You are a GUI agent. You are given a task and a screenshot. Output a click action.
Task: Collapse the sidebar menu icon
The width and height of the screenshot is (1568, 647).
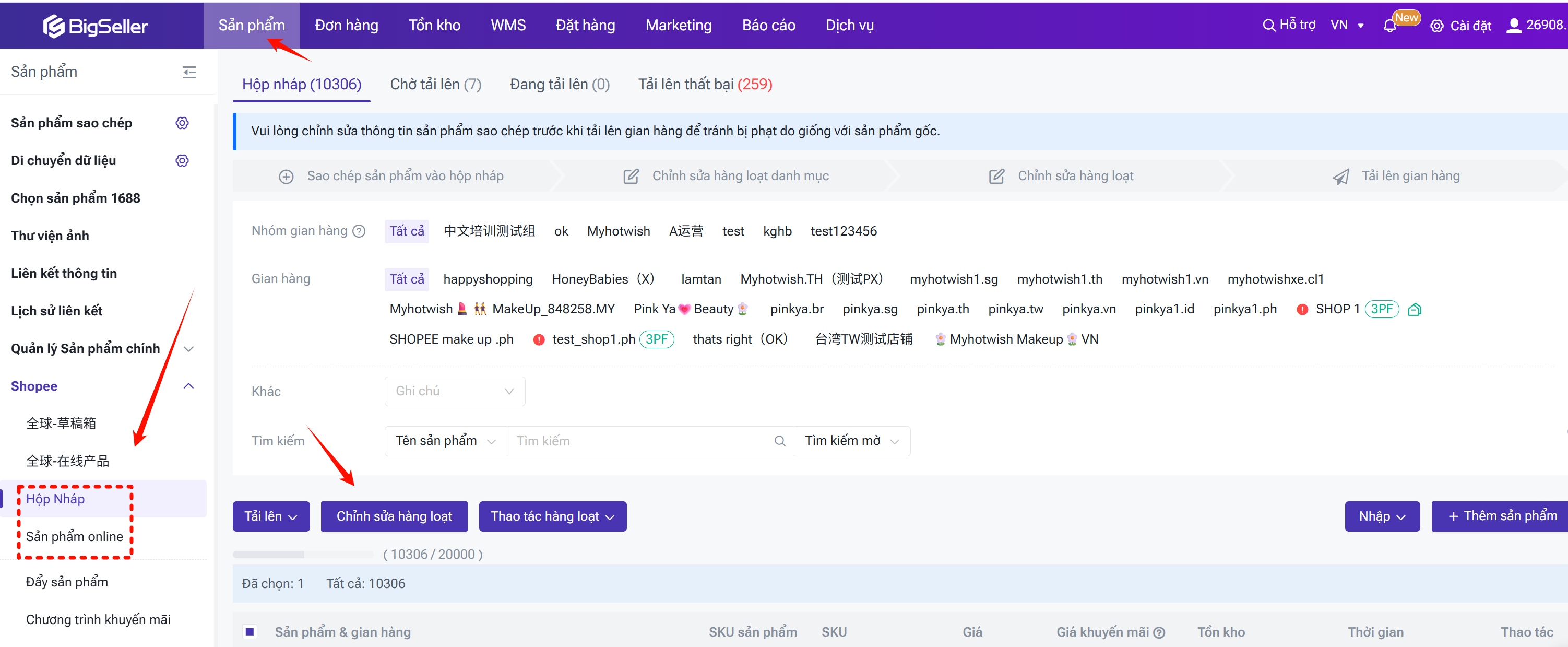click(x=189, y=73)
